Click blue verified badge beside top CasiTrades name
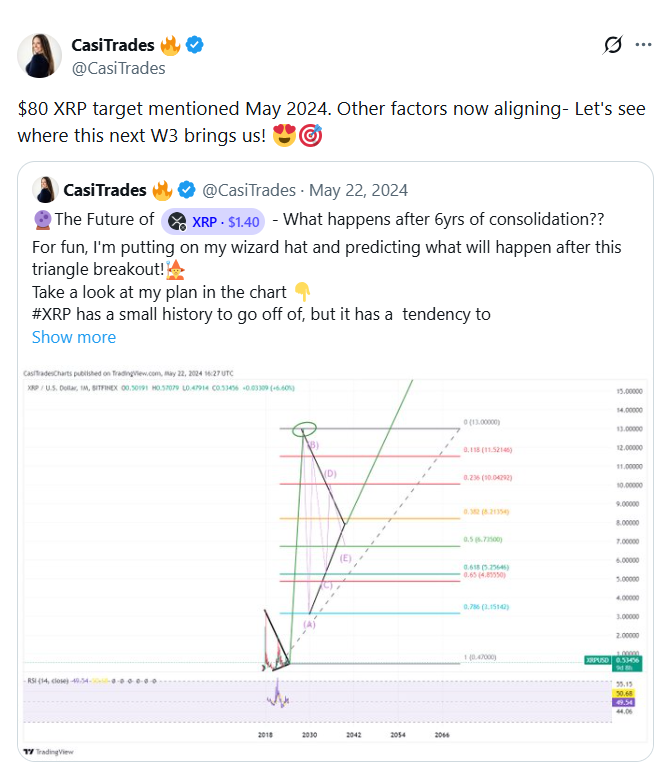Image resolution: width=667 pixels, height=773 pixels. pos(197,45)
